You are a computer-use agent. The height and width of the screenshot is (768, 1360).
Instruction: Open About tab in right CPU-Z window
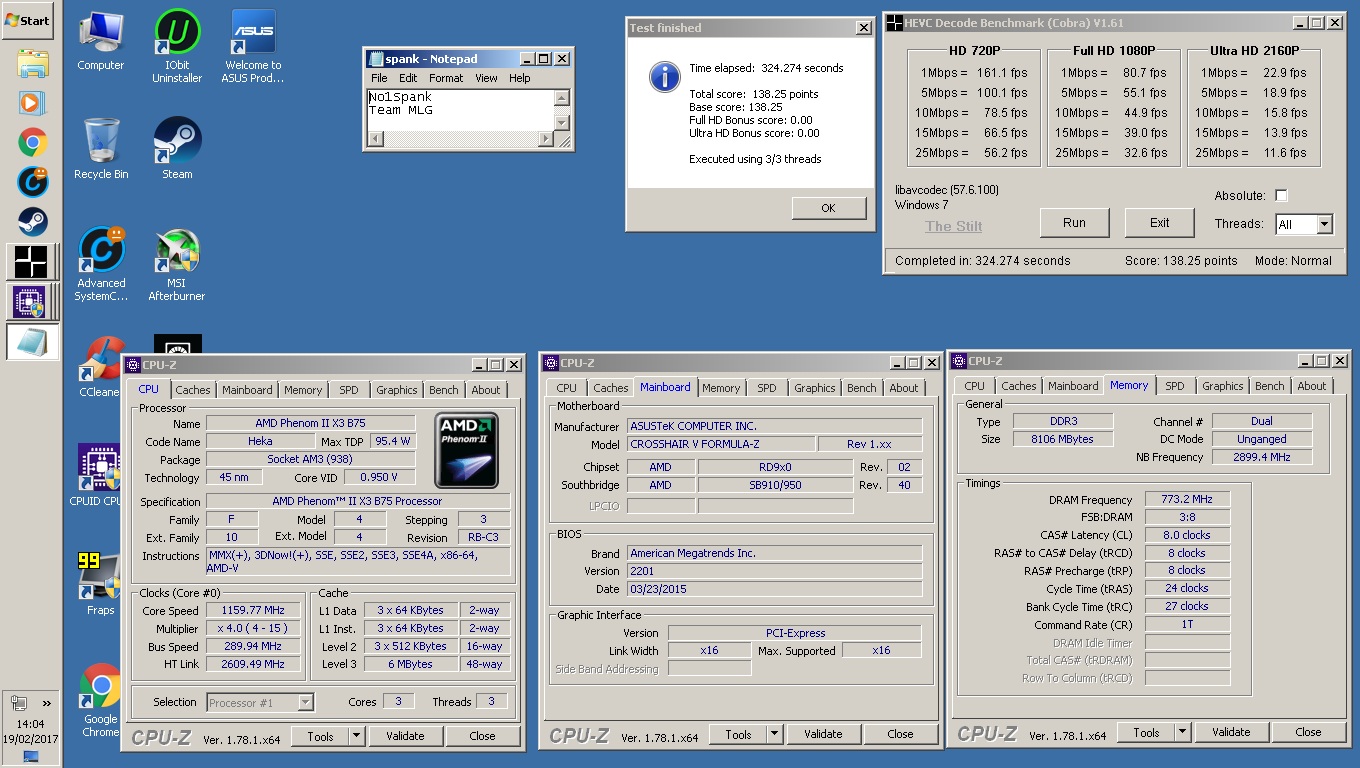[x=1311, y=386]
